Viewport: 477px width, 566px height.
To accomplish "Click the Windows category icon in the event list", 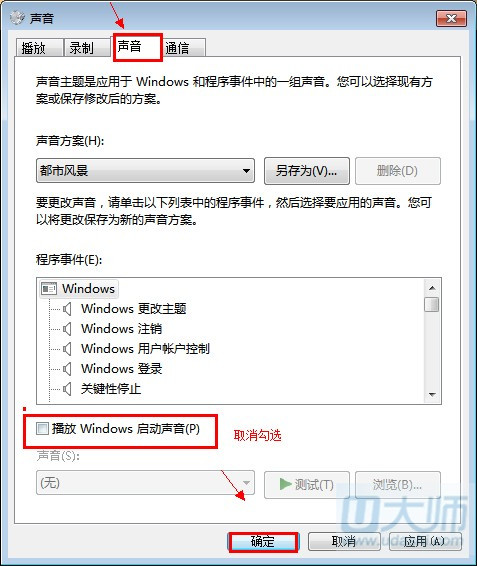I will click(x=49, y=289).
